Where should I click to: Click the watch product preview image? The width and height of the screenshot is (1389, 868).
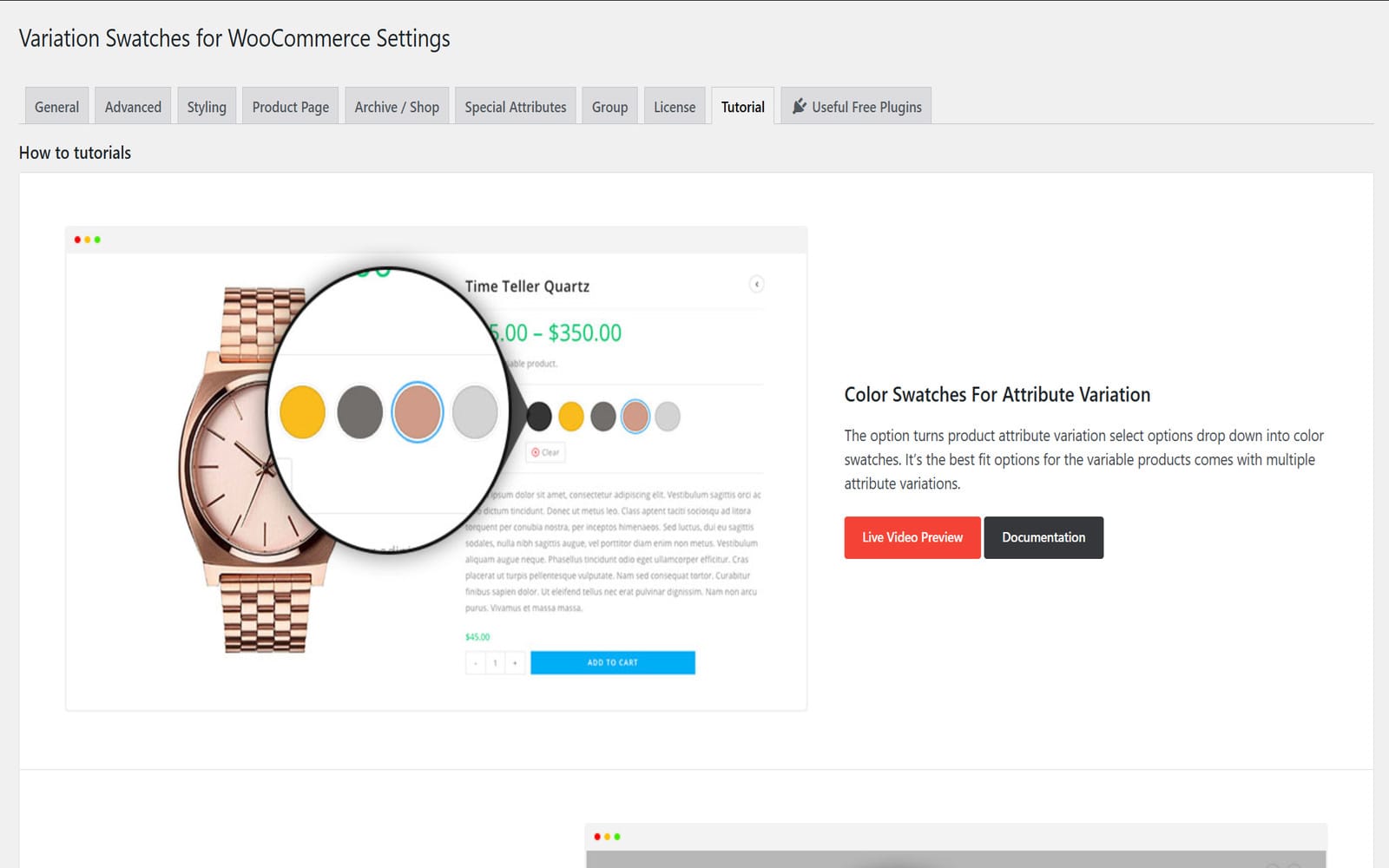tap(436, 469)
